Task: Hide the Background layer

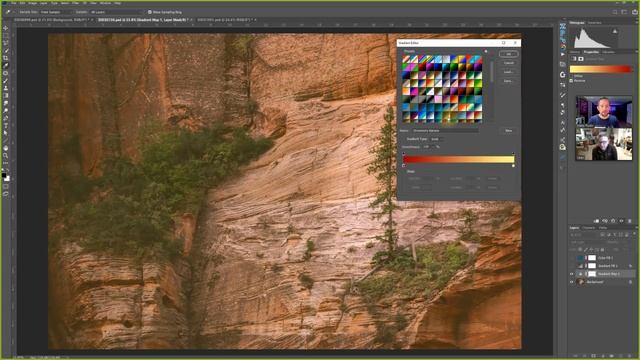Action: coord(572,282)
